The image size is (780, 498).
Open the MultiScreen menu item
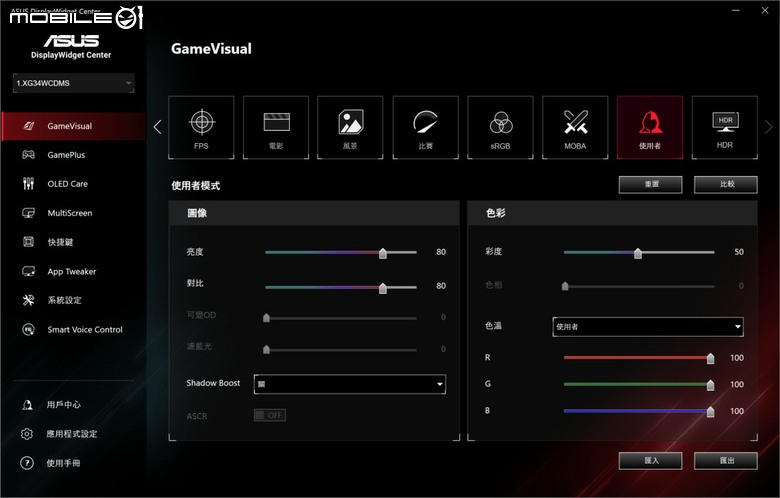click(74, 213)
